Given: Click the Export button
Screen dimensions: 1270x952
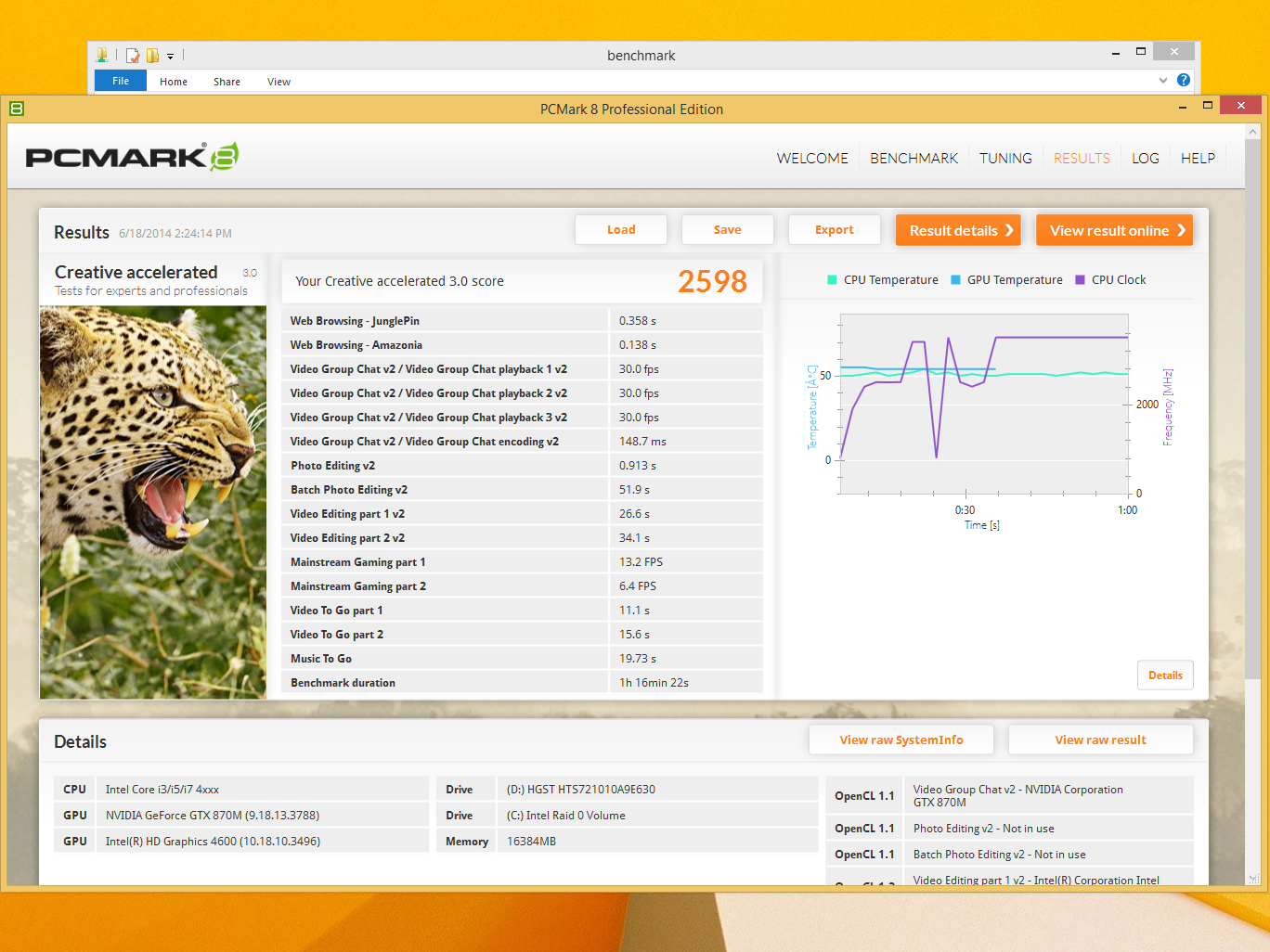Looking at the screenshot, I should pyautogui.click(x=835, y=230).
